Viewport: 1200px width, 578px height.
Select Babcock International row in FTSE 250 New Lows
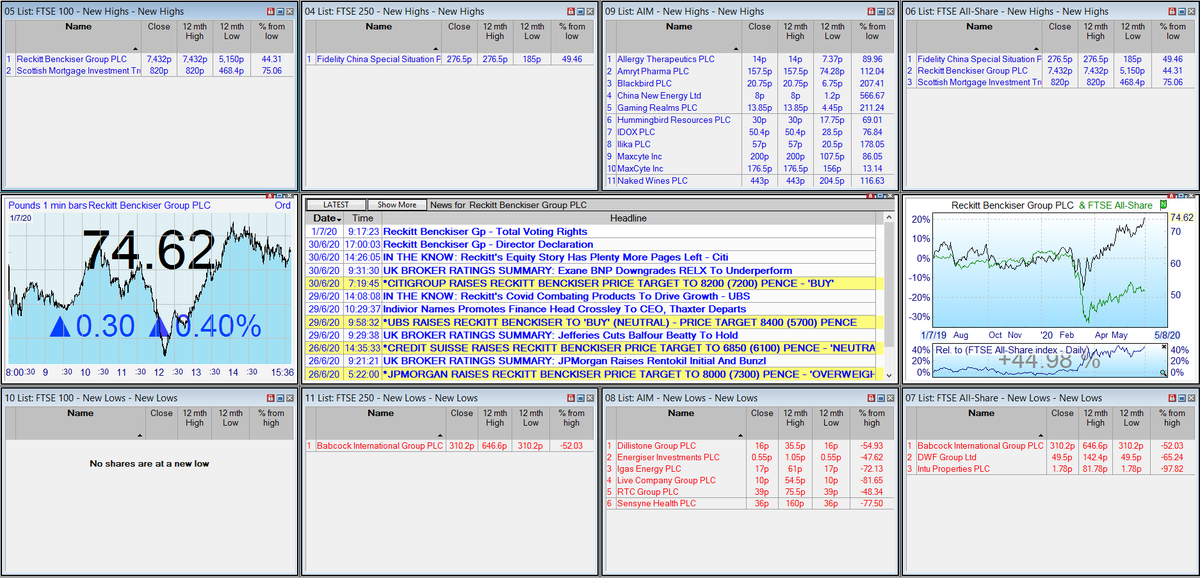pos(450,446)
